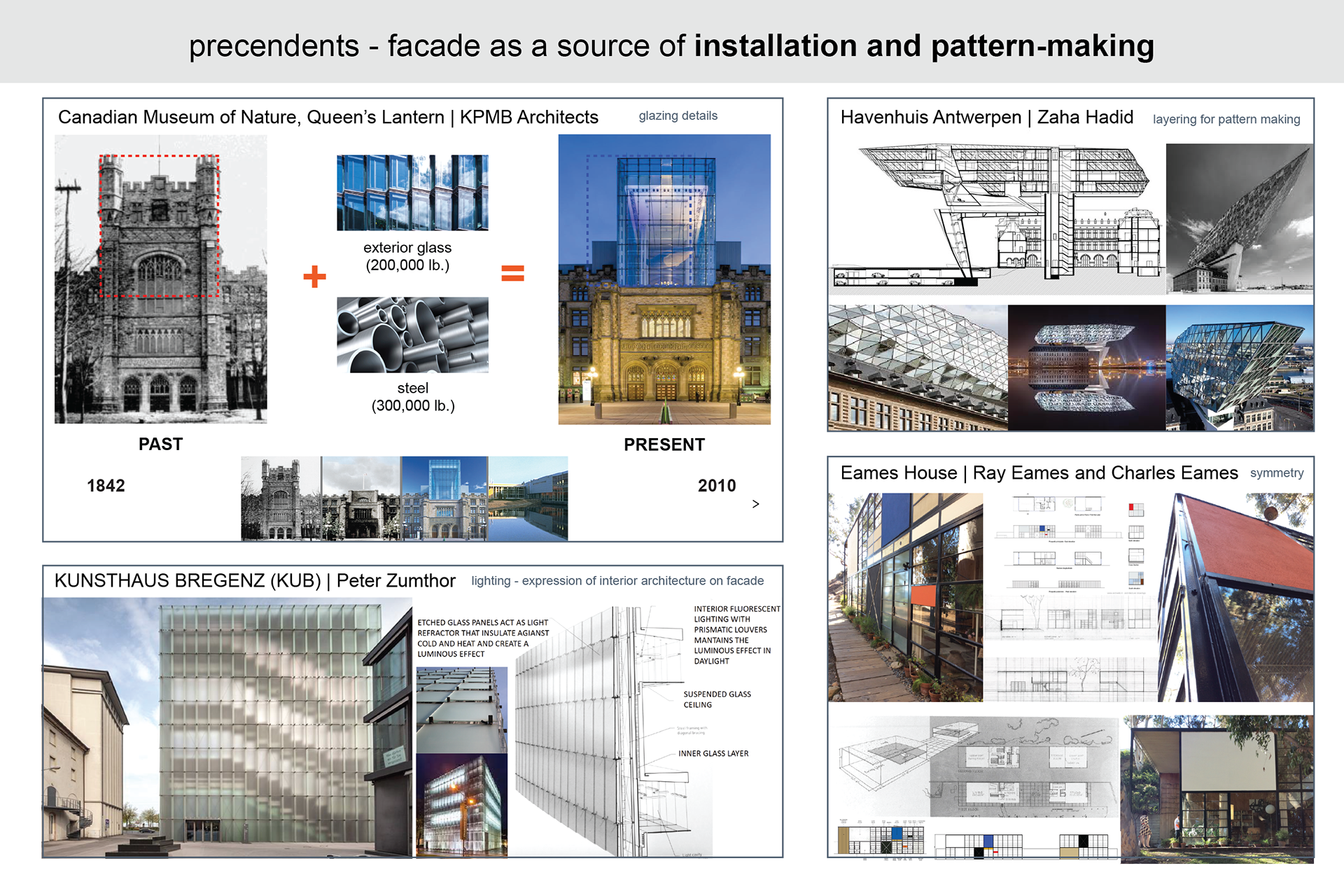Select the exterior glass photo
The width and height of the screenshot is (1344, 896).
pos(412,192)
